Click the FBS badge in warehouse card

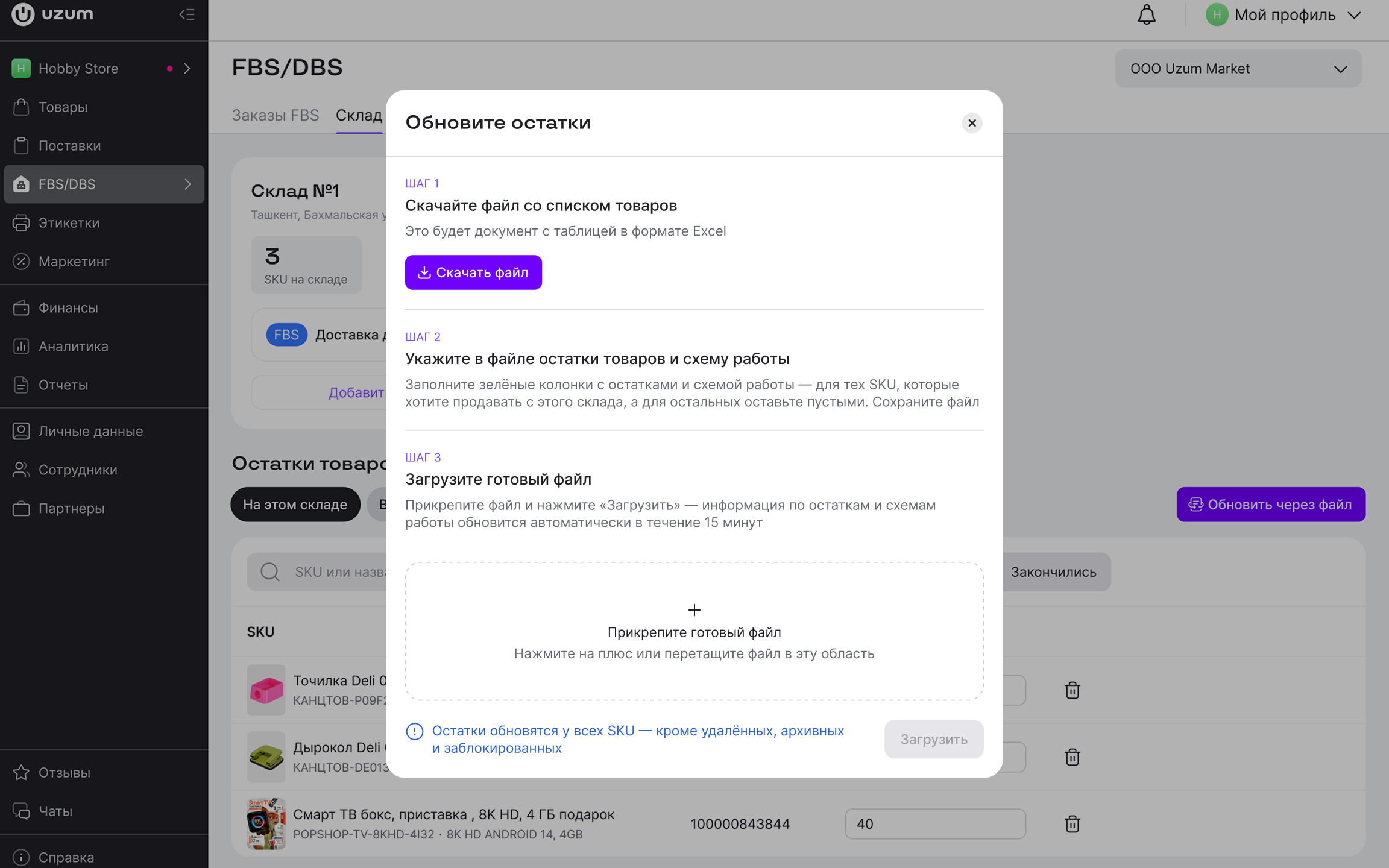click(286, 335)
